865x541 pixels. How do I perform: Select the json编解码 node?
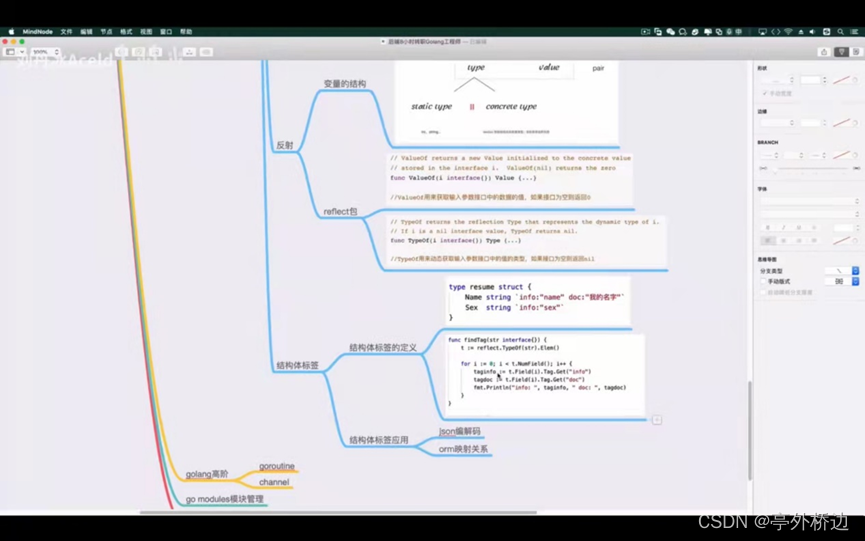click(x=460, y=431)
